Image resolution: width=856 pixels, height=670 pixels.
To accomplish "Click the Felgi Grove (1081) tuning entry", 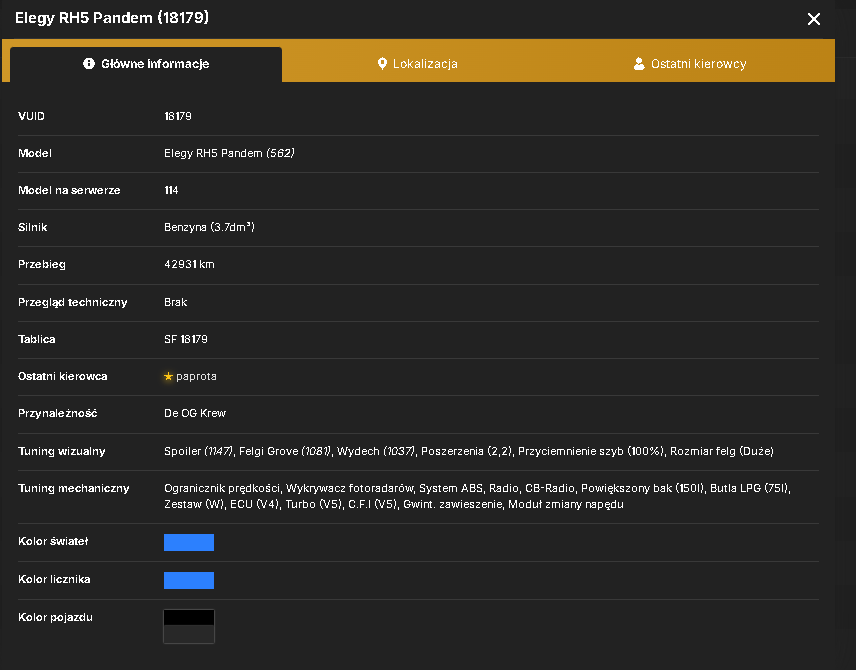I will pos(285,452).
